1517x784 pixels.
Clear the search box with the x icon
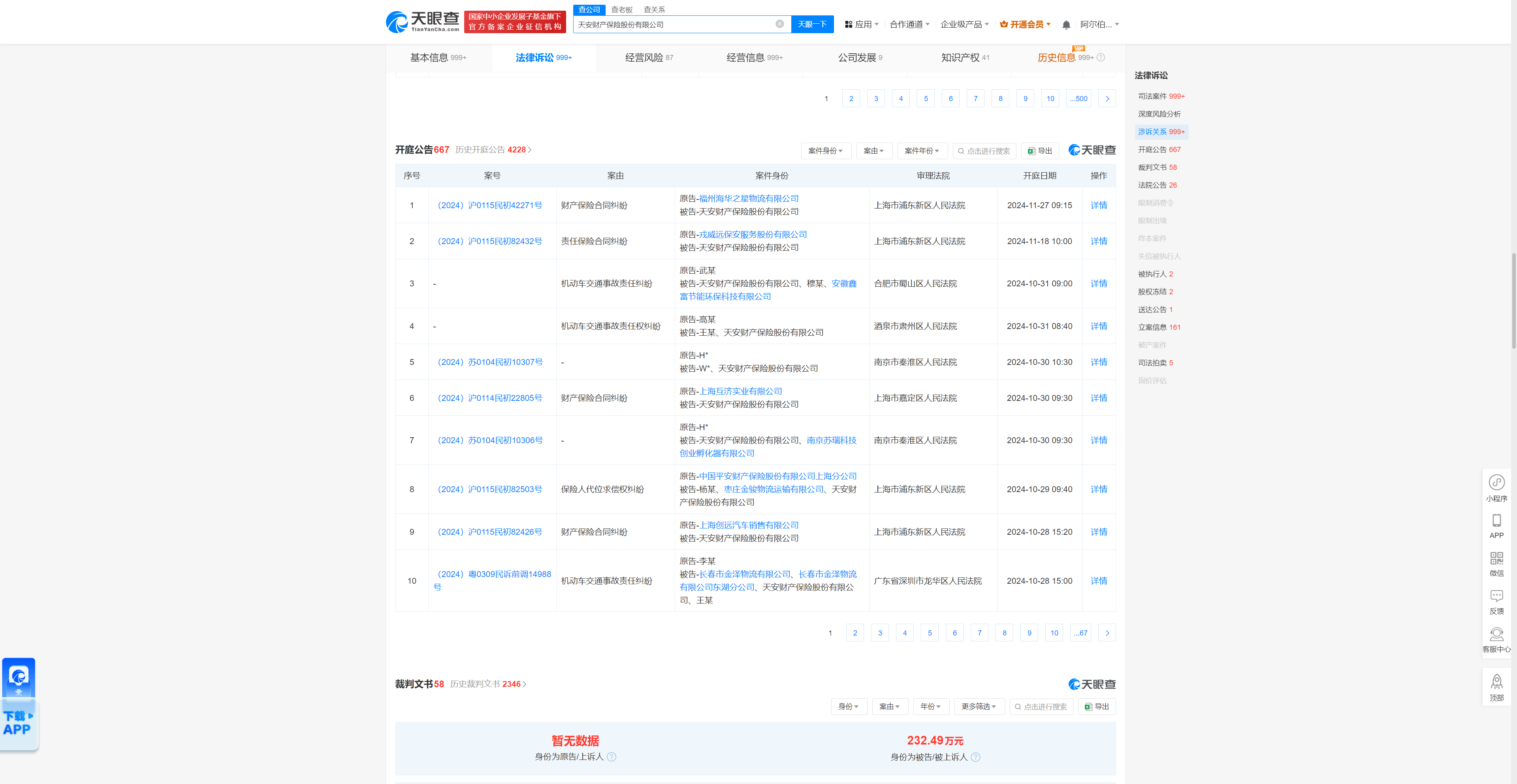tap(780, 24)
